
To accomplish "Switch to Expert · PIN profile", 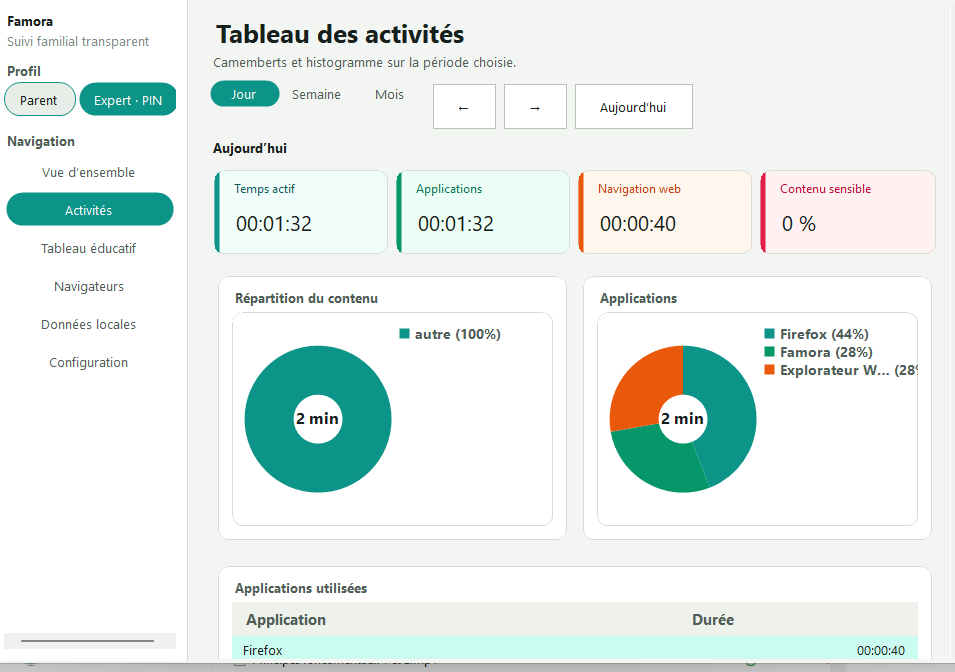I will 128,99.
